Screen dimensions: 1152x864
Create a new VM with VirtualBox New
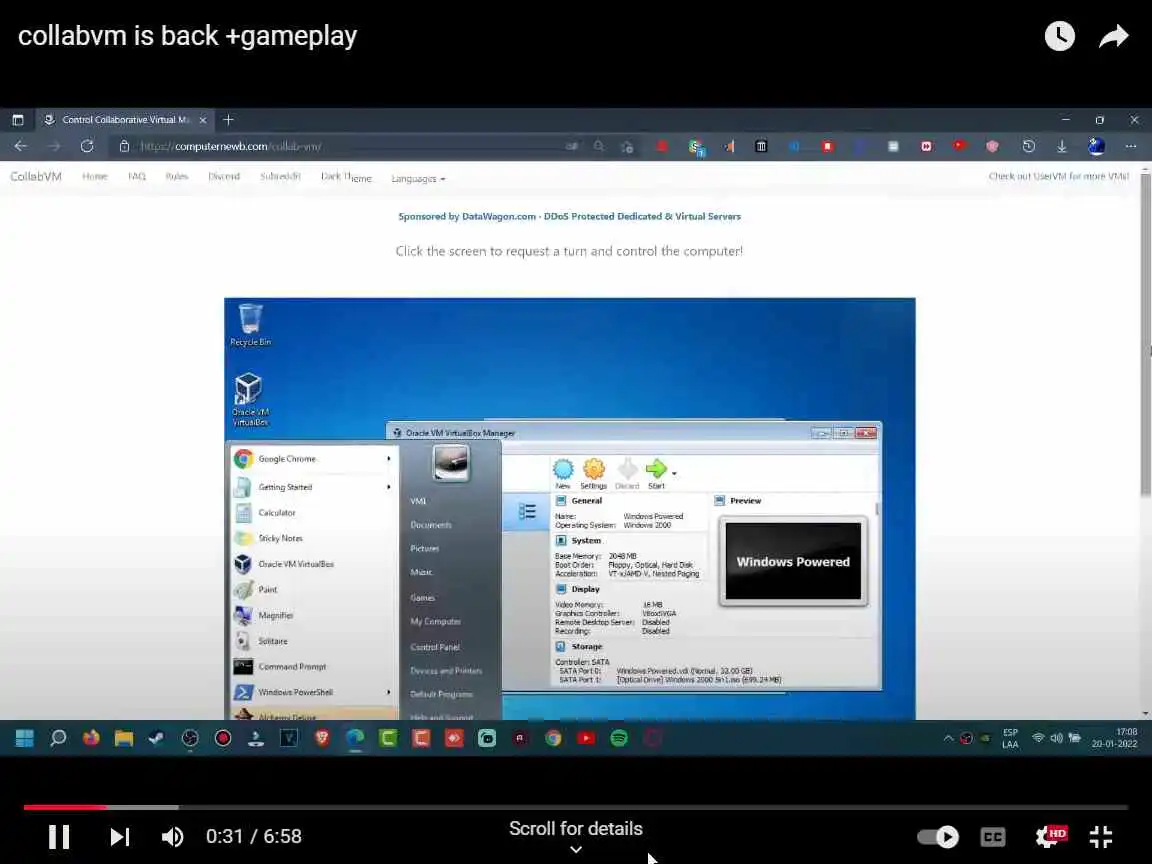563,473
